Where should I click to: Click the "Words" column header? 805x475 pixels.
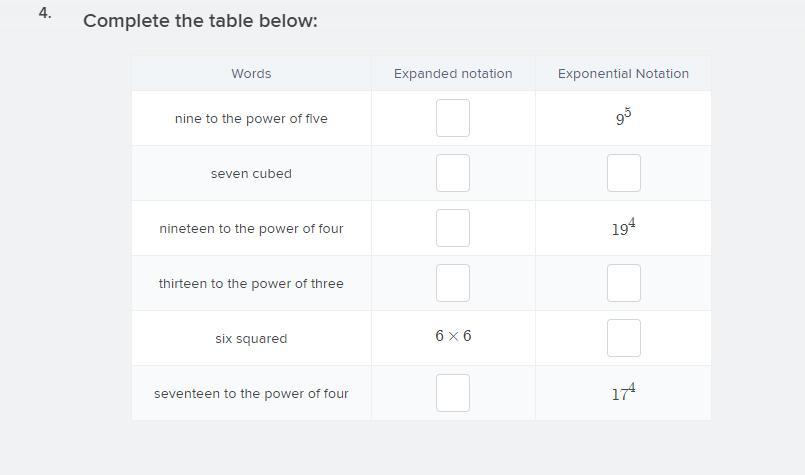[251, 74]
